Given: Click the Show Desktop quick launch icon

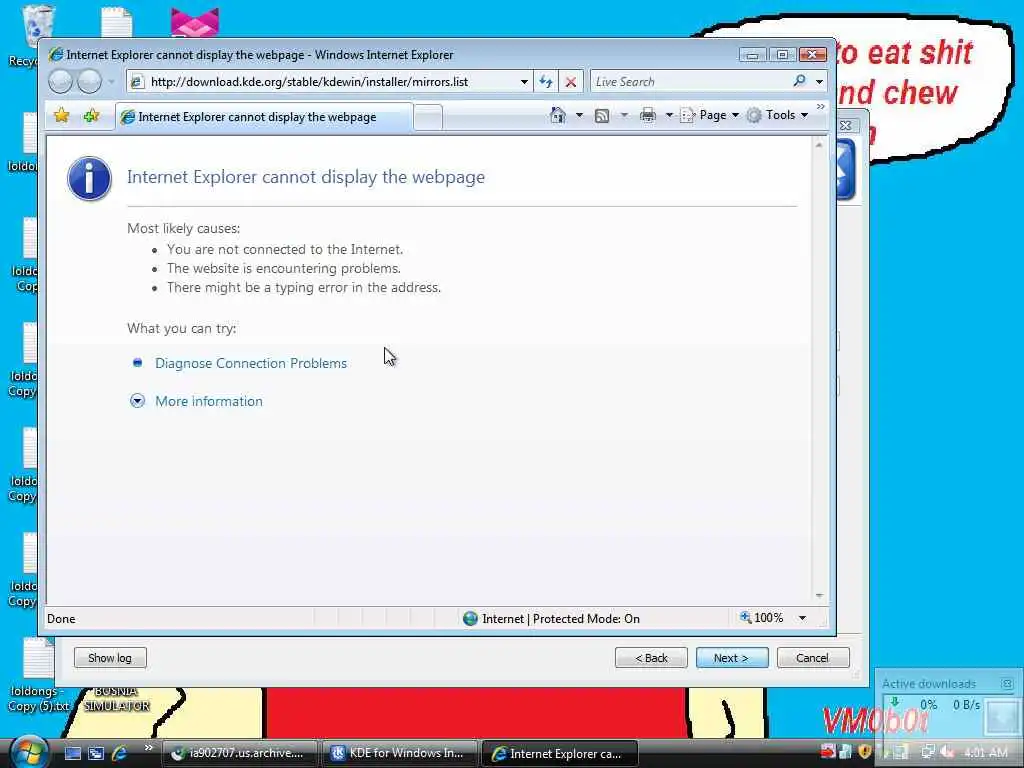Looking at the screenshot, I should click(72, 753).
